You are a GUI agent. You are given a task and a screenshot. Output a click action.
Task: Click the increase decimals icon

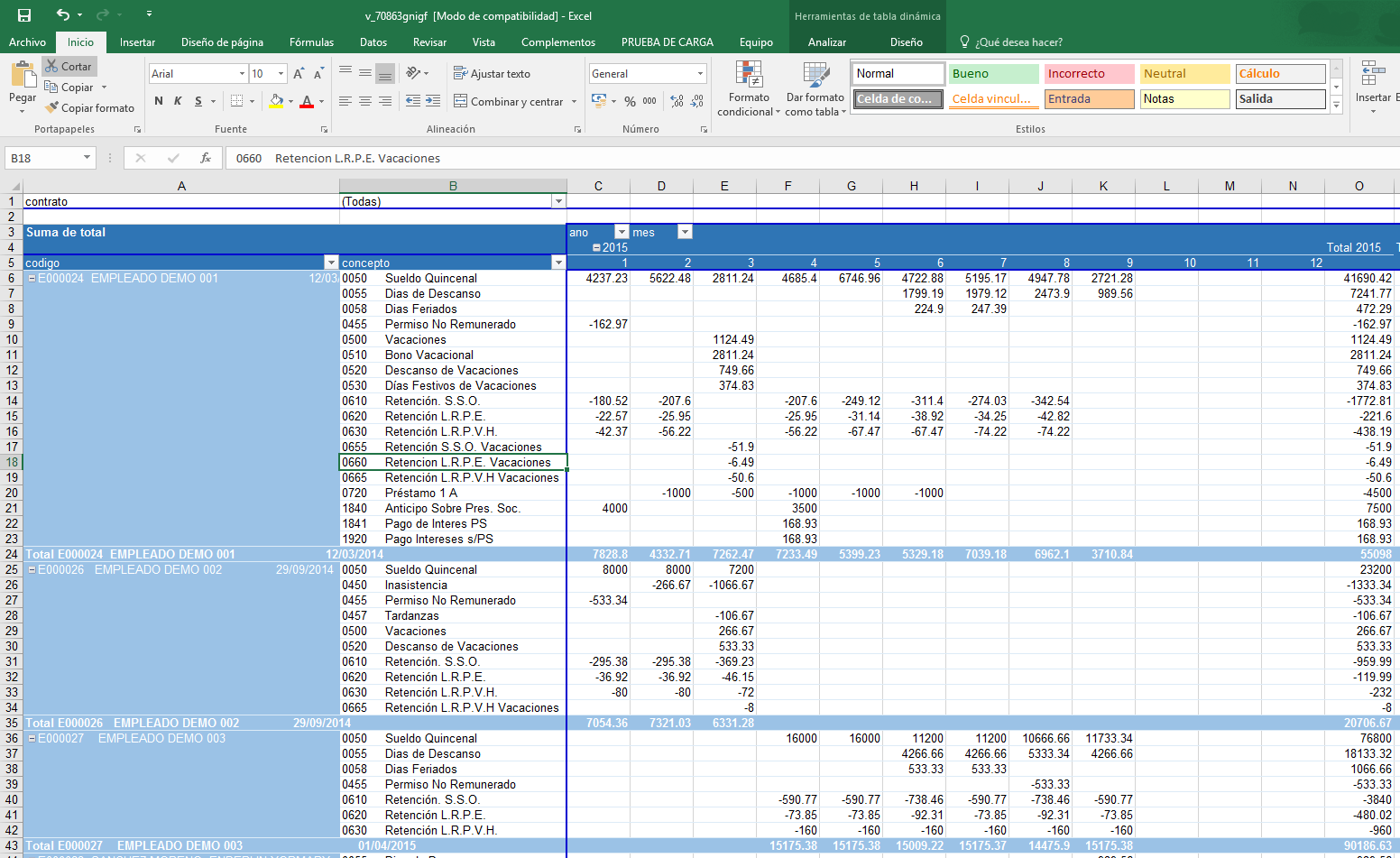[677, 101]
